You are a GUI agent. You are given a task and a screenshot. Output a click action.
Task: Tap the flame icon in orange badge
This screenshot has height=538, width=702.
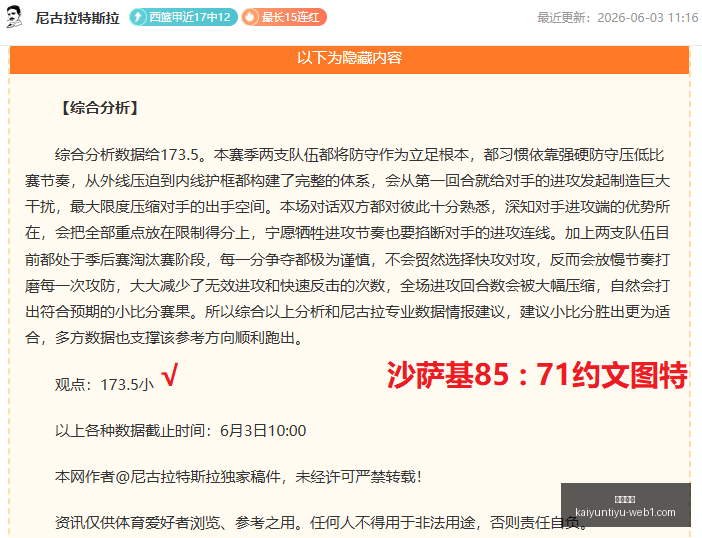click(x=250, y=17)
